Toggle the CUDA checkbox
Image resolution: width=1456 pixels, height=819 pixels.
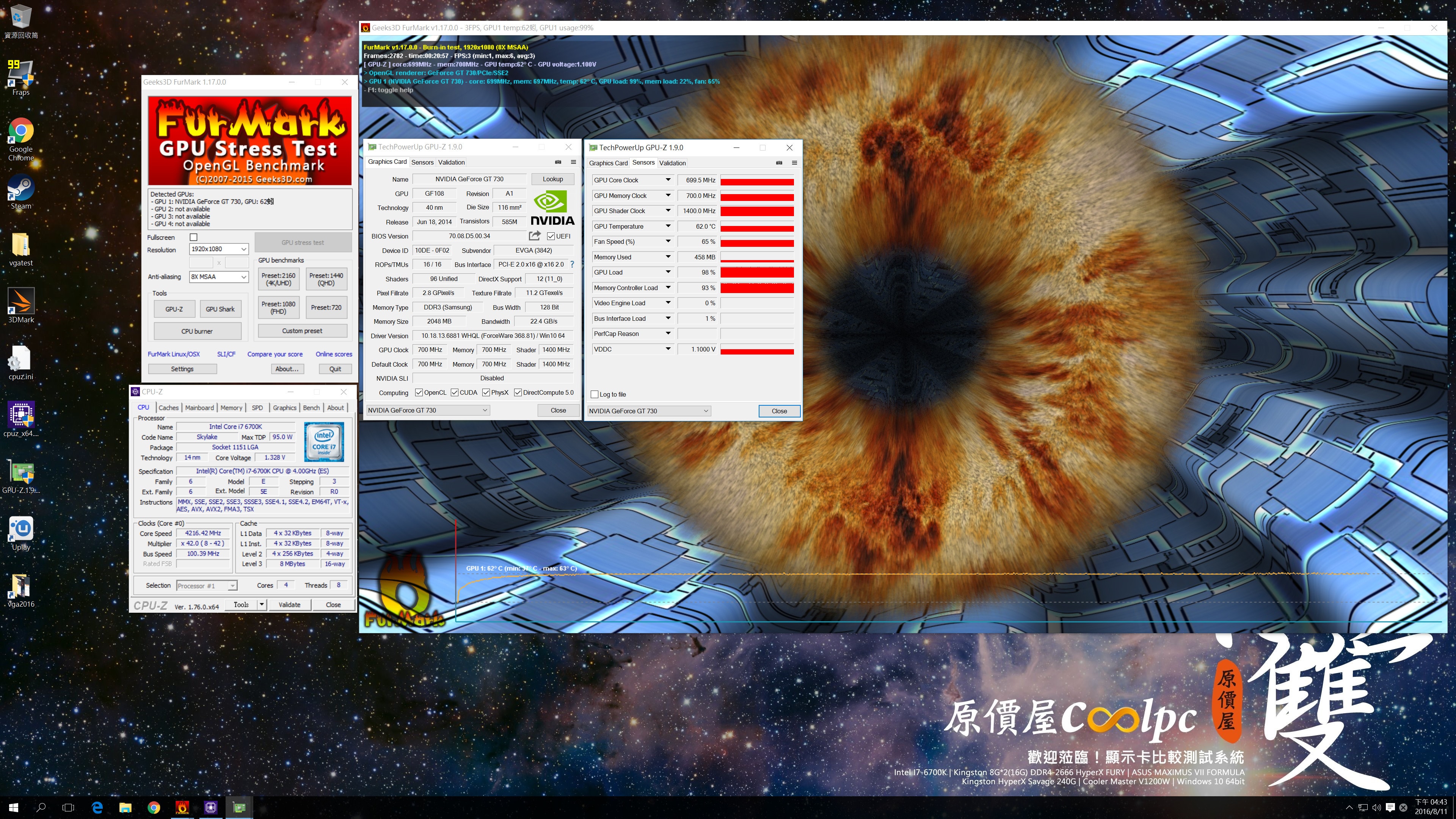click(x=455, y=392)
